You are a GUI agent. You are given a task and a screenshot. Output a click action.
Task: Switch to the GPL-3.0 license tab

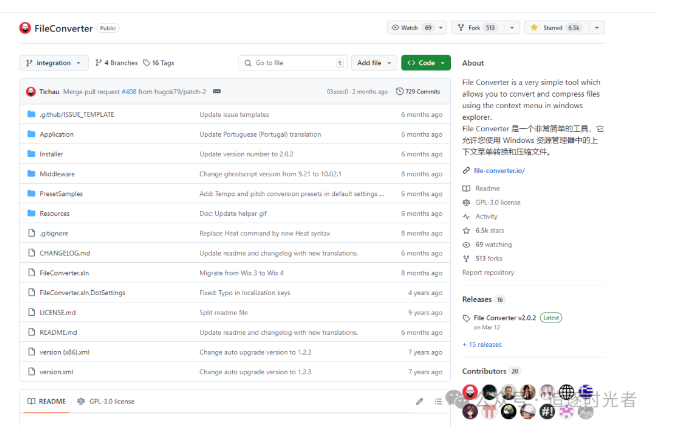click(x=106, y=401)
